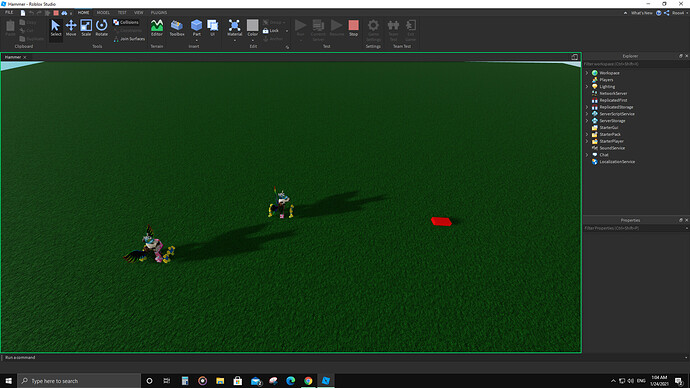The width and height of the screenshot is (690, 388).
Task: Open File Explorer from the taskbar
Action: coord(220,381)
